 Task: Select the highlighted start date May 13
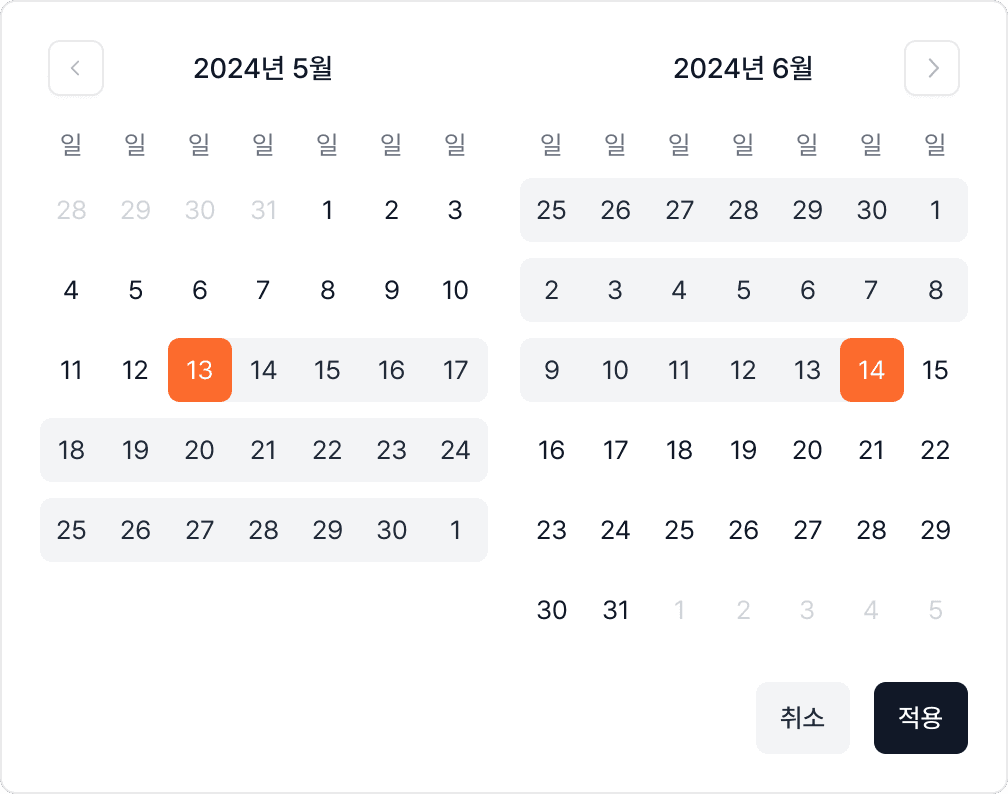click(x=200, y=370)
